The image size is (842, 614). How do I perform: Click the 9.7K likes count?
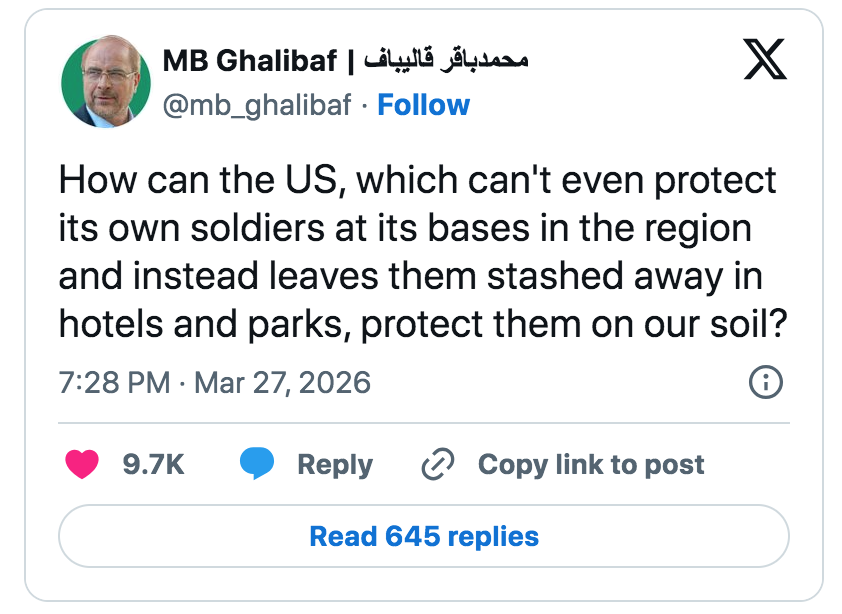[x=152, y=464]
